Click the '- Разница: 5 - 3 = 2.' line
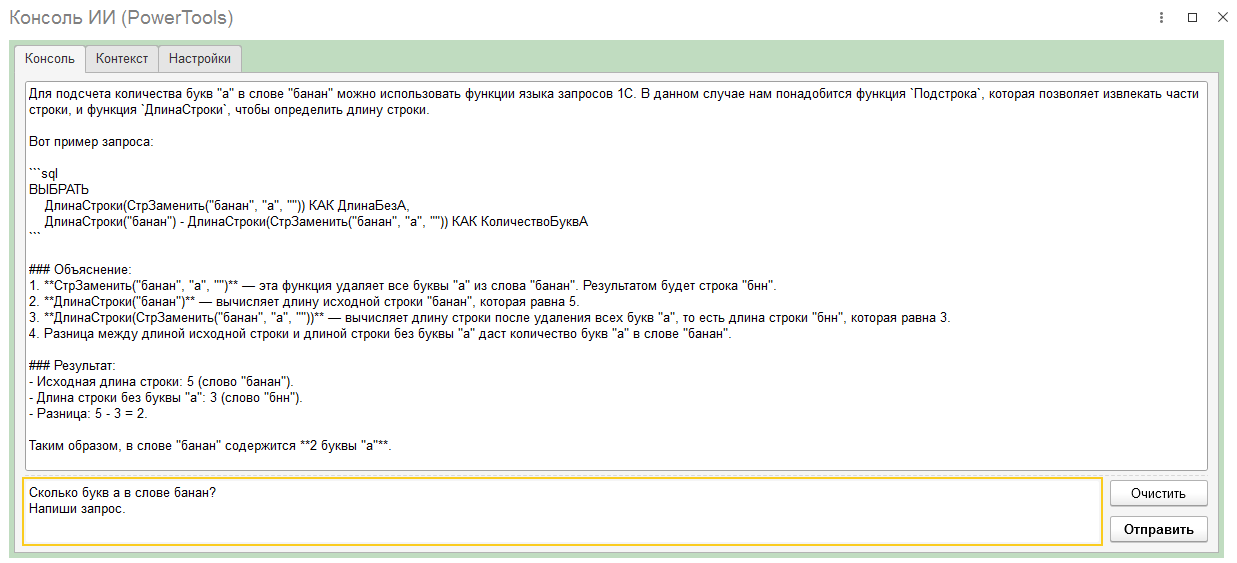This screenshot has width=1237, height=563. click(x=89, y=415)
